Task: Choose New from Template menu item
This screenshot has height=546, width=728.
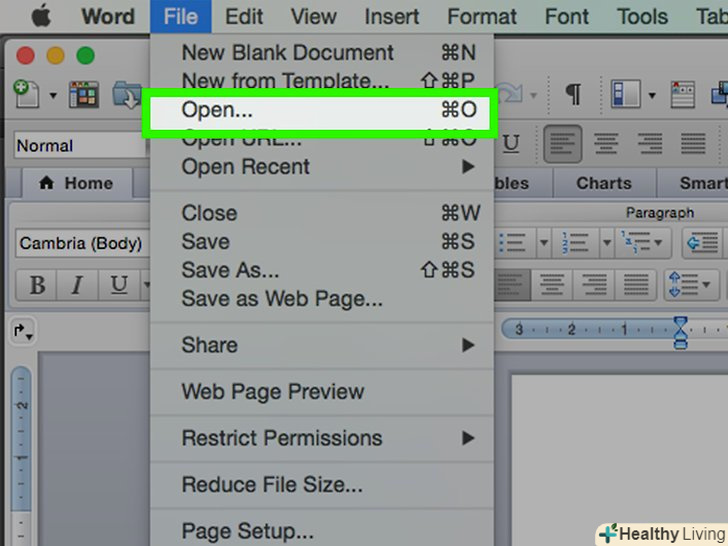Action: [x=322, y=80]
